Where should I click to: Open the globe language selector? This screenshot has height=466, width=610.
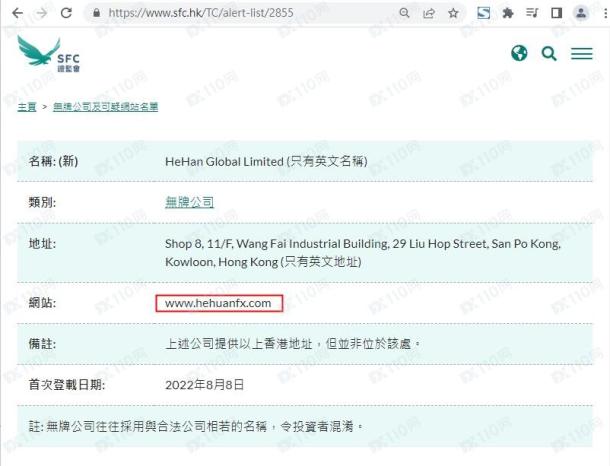point(519,53)
